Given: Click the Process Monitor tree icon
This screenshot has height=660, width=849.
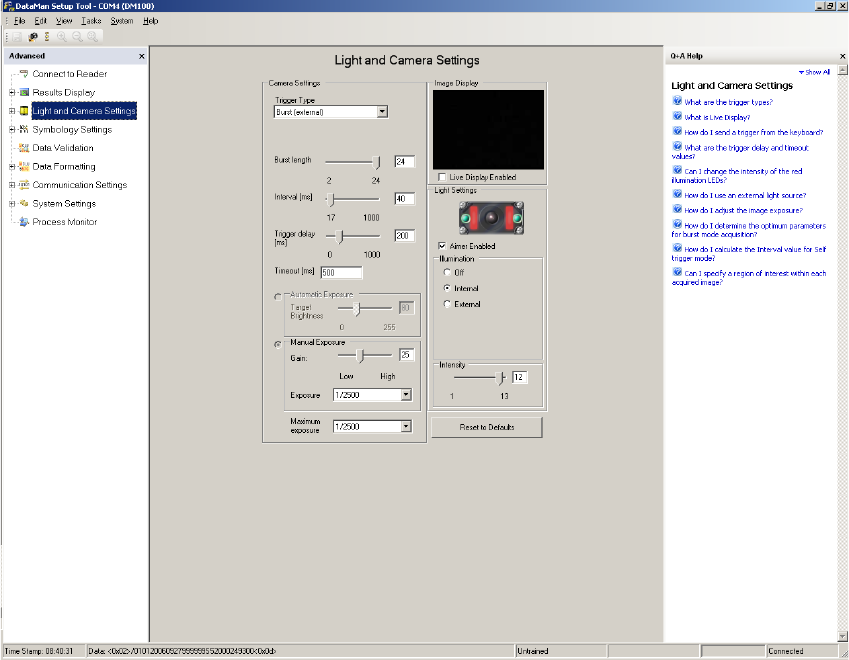Looking at the screenshot, I should click(x=24, y=221).
